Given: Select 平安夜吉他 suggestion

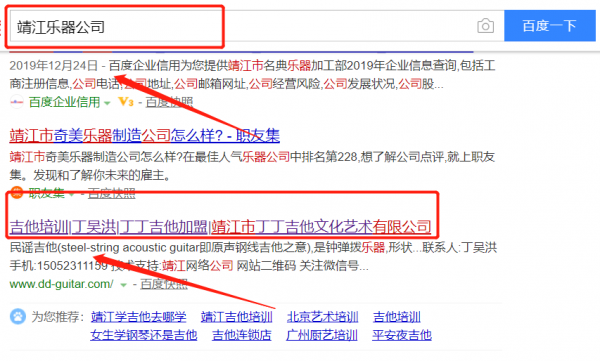Looking at the screenshot, I should click(402, 335).
